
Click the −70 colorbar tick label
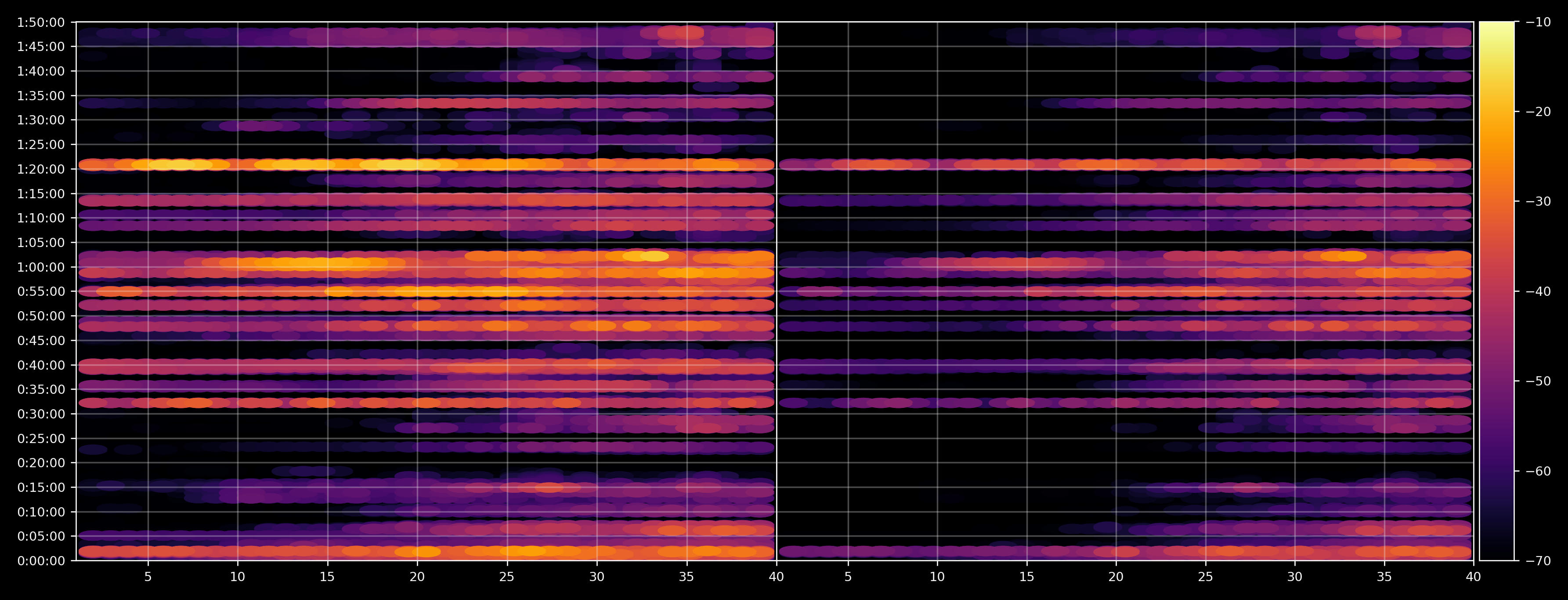click(1539, 560)
